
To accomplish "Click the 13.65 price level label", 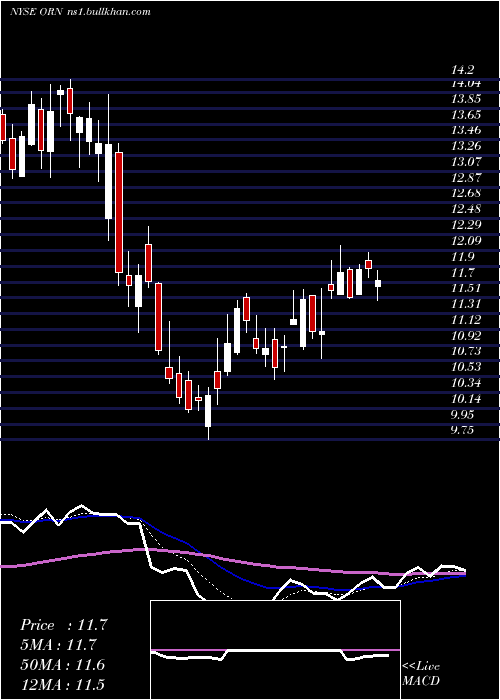I will click(466, 115).
